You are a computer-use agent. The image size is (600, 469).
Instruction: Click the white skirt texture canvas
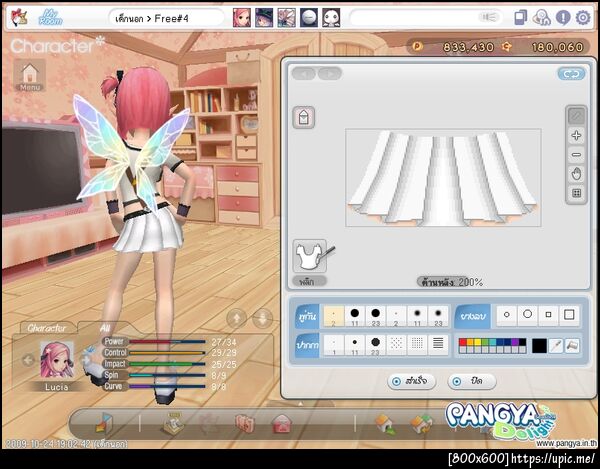(443, 178)
